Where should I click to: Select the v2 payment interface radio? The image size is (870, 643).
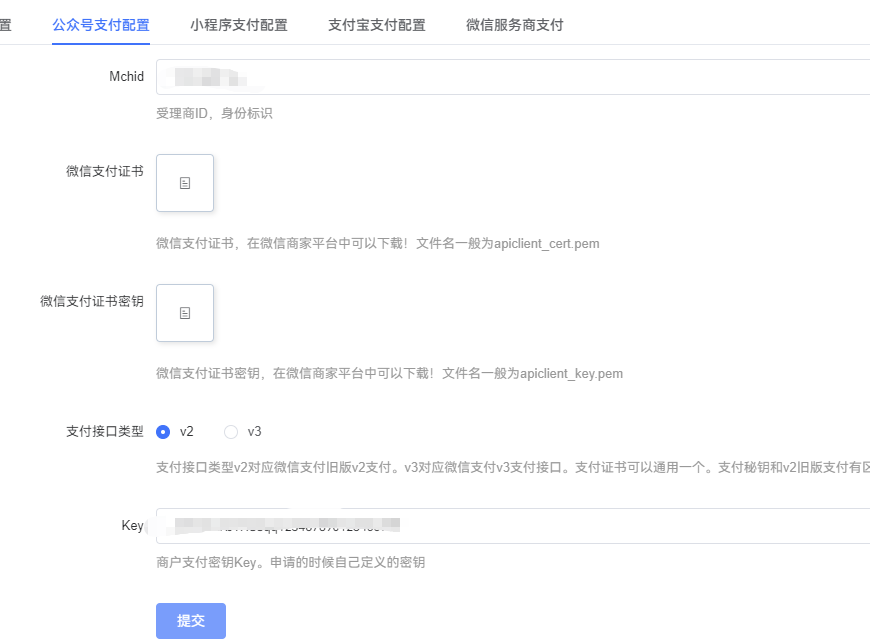point(163,432)
